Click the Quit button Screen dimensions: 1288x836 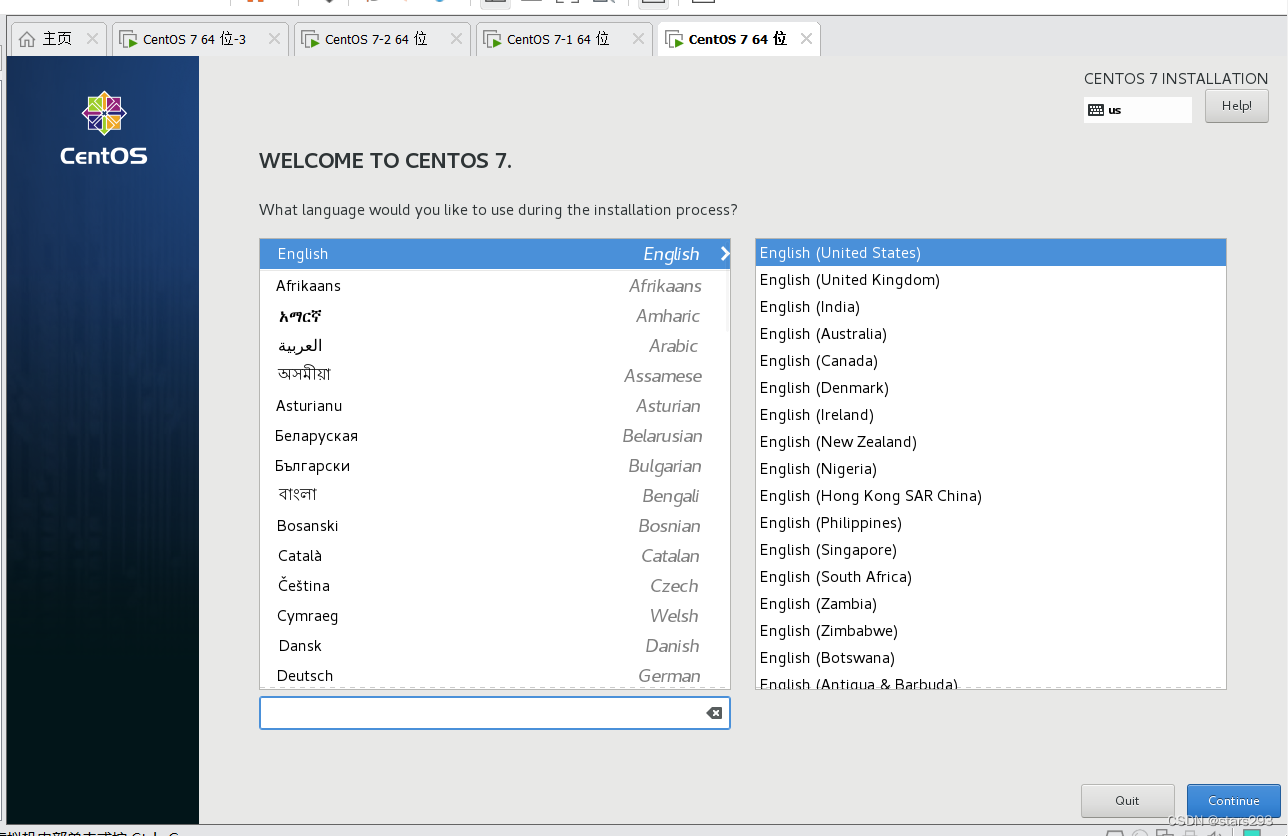(x=1127, y=800)
